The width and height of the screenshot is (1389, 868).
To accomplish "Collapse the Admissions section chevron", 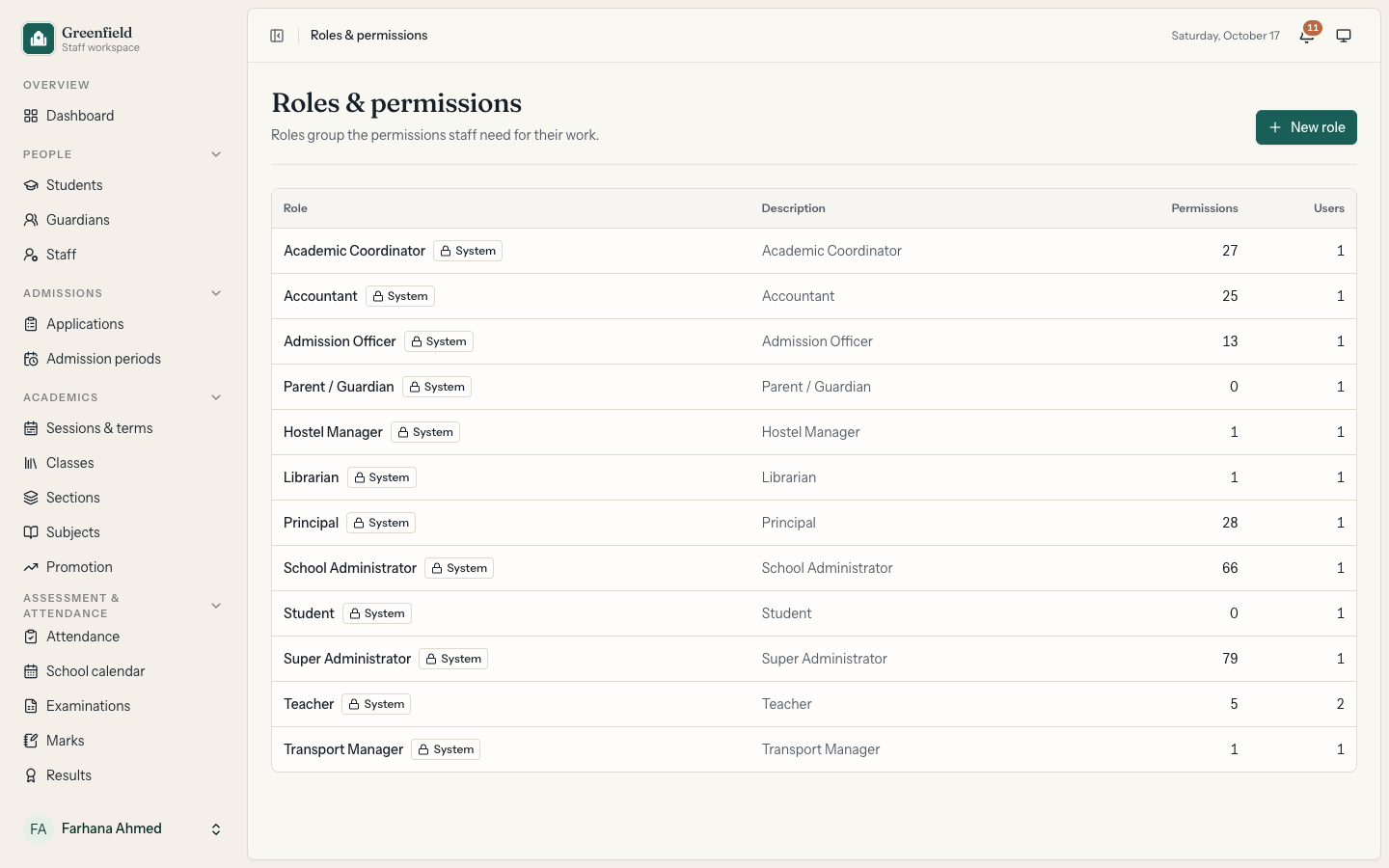I will tap(216, 293).
